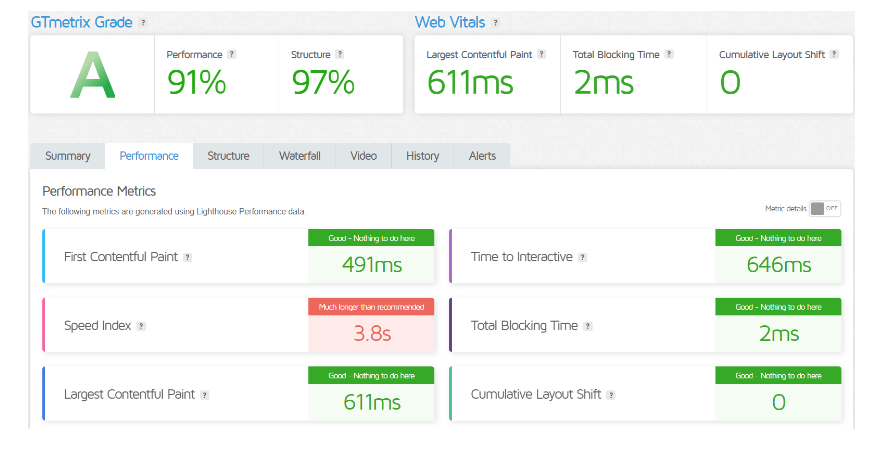881x452 pixels.
Task: Open Speed Index help icon
Action: click(141, 326)
